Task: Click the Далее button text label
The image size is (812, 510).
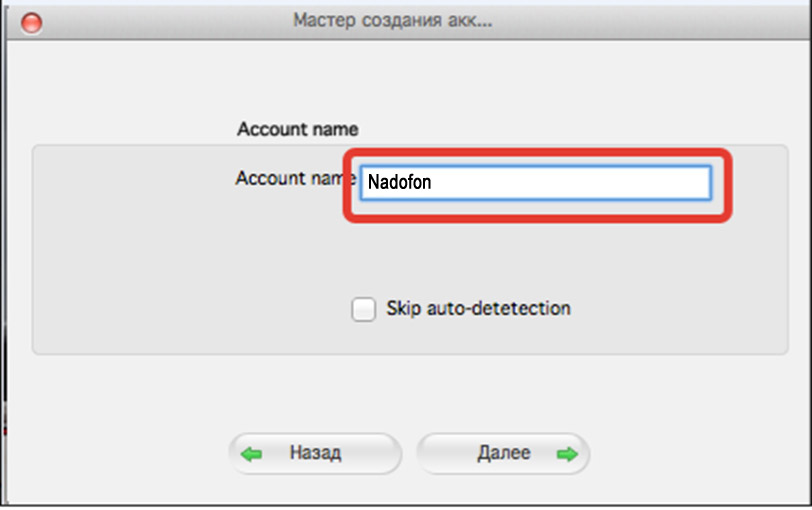Action: pos(503,453)
